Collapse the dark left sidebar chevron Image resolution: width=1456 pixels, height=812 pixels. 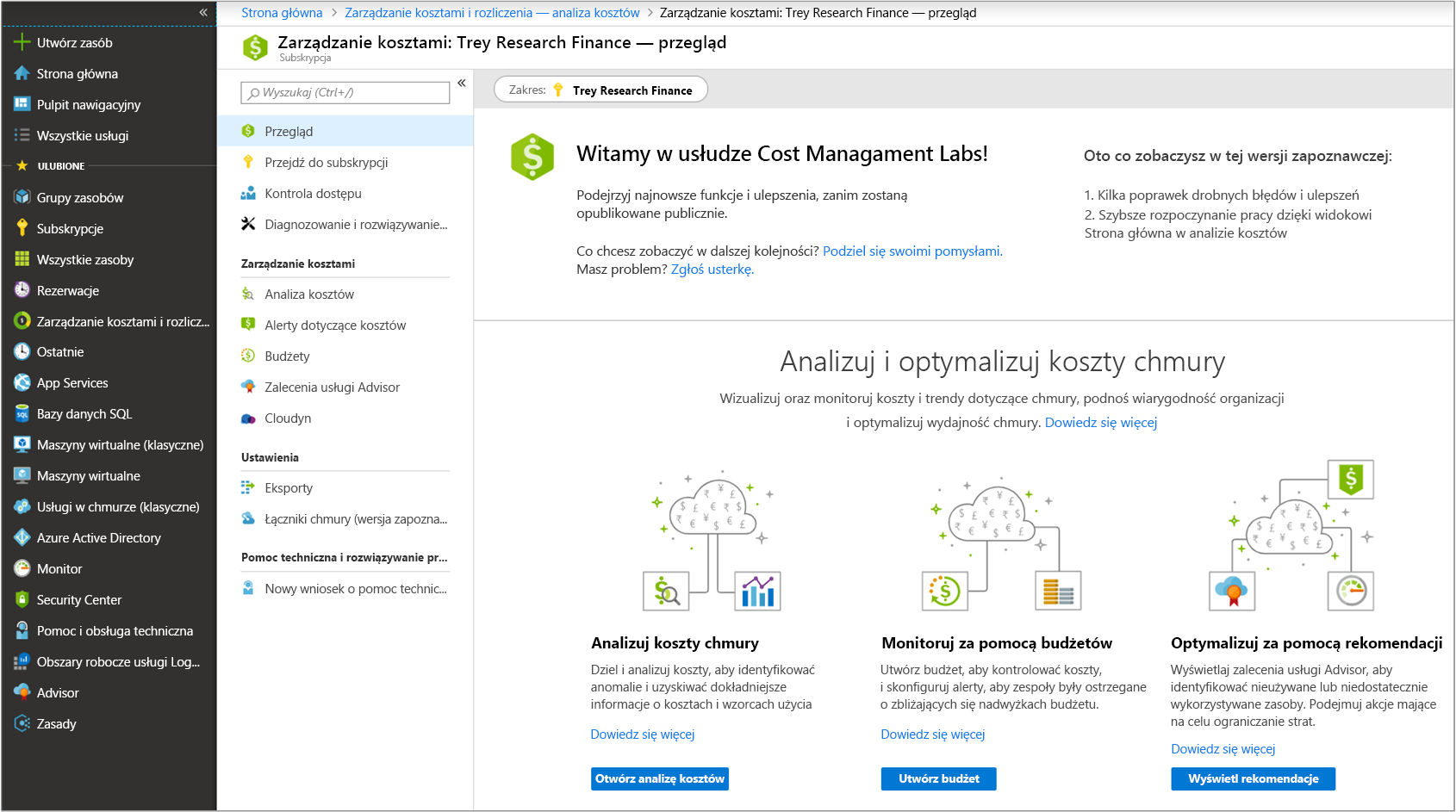203,12
